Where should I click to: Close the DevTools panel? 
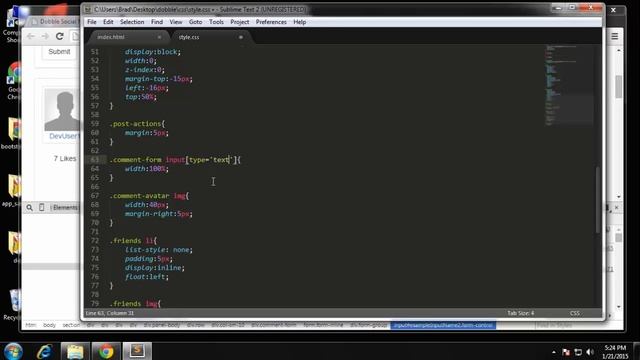pyautogui.click(x=616, y=208)
